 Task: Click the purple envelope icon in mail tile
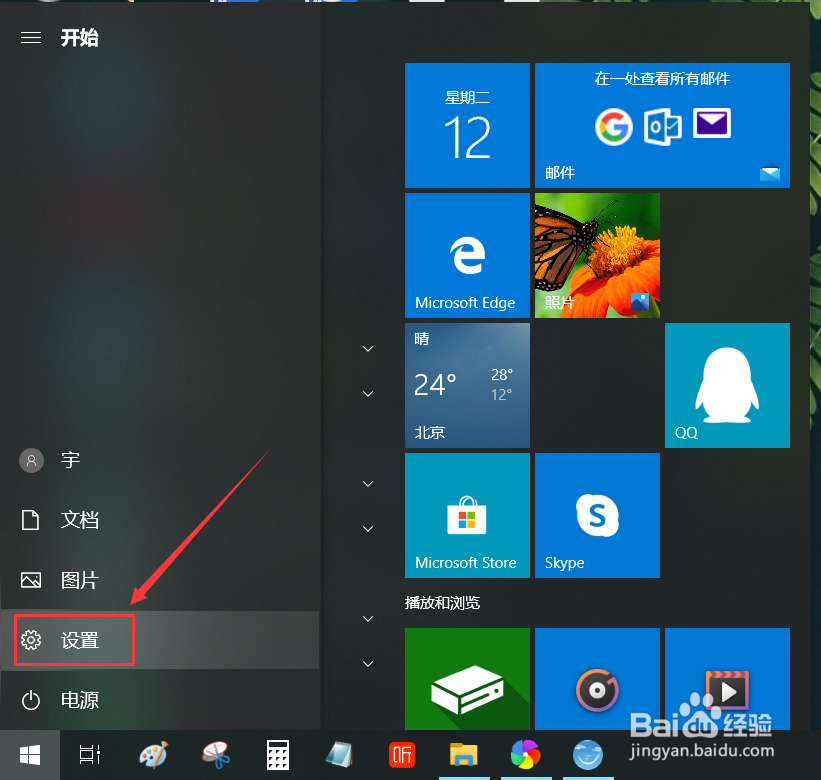(712, 124)
